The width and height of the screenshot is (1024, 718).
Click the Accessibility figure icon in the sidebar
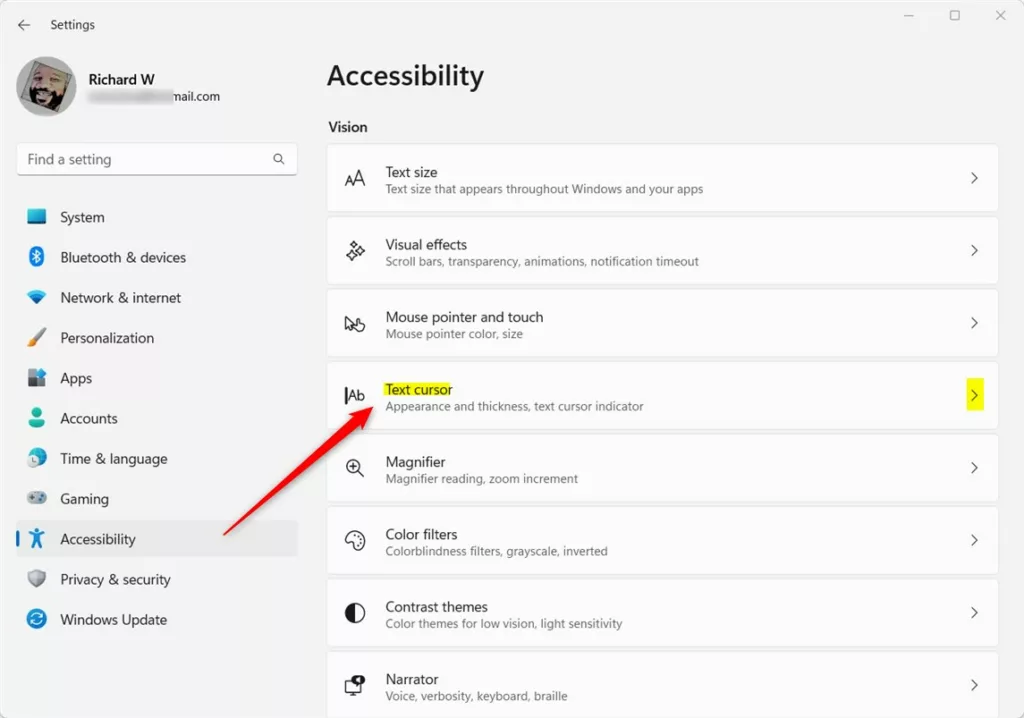pyautogui.click(x=37, y=538)
